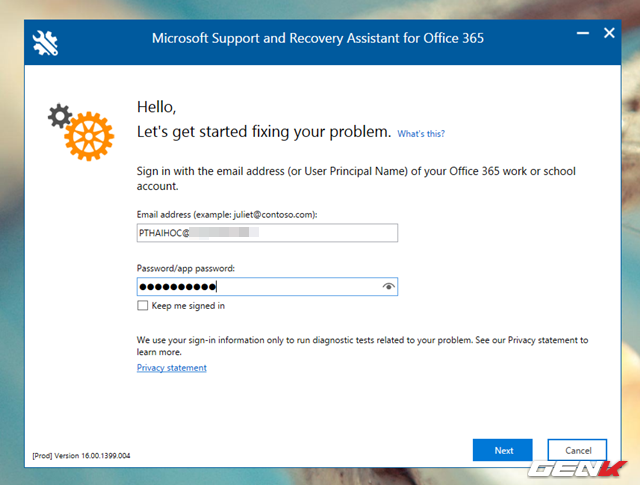Focus the Password/app password field
640x485 pixels.
click(x=267, y=287)
